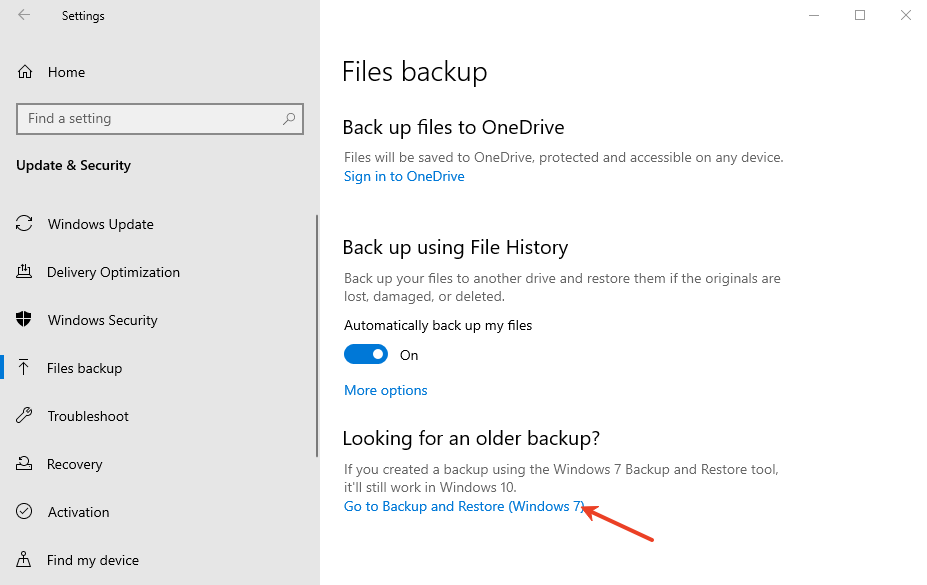
Task: Click the Settings label in the title bar
Action: coord(83,15)
